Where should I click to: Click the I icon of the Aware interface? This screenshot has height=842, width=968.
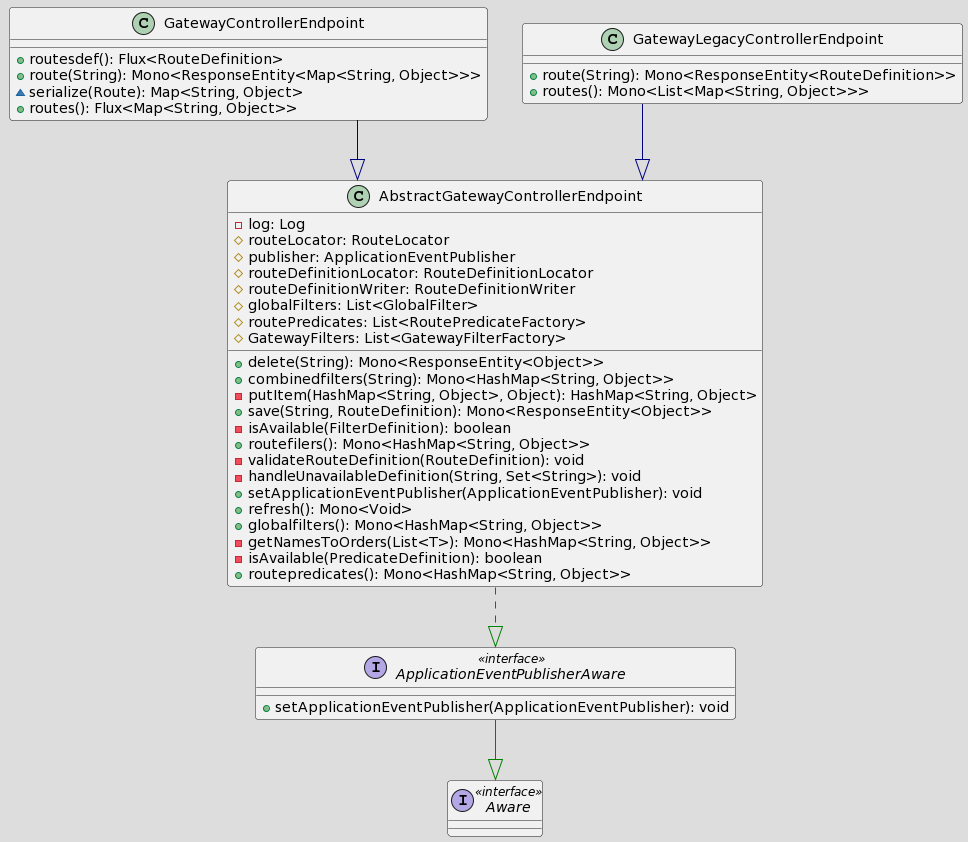tap(463, 800)
